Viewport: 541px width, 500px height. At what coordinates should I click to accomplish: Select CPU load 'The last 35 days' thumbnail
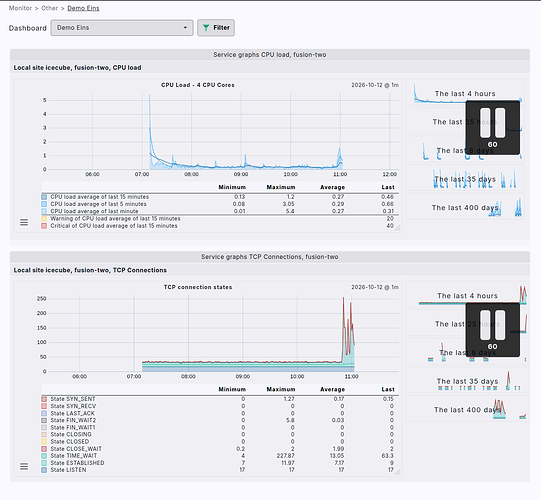465,178
